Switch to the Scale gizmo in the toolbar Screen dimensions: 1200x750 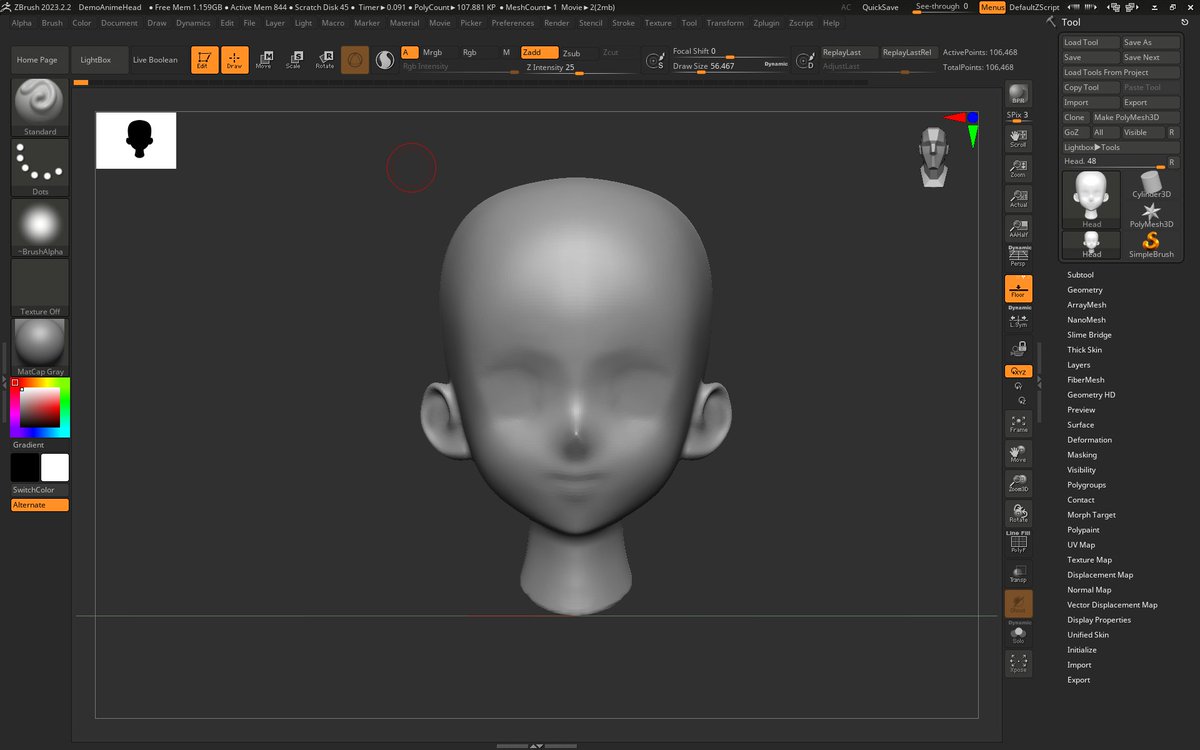[x=295, y=60]
